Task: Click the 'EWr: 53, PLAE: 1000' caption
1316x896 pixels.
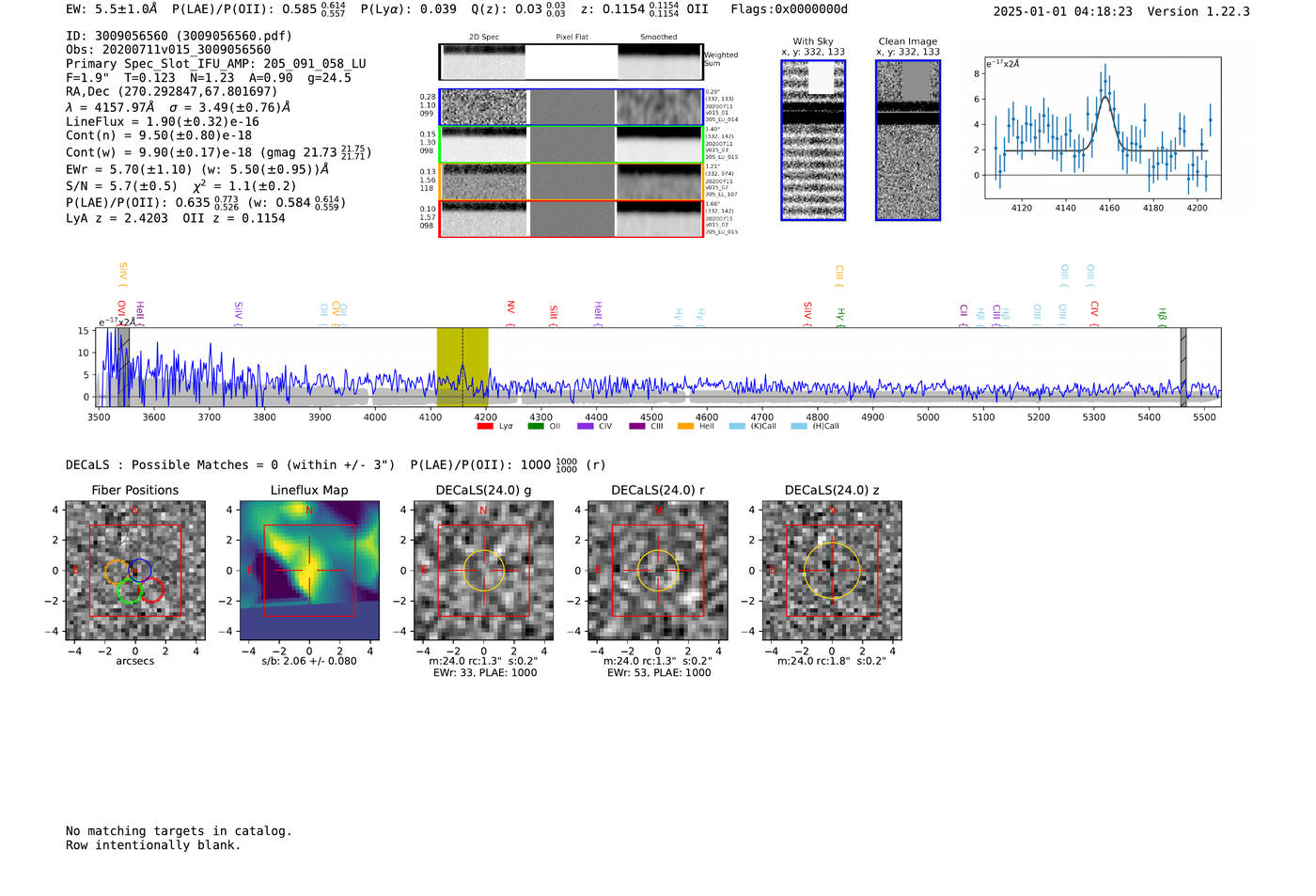Action: 659,673
